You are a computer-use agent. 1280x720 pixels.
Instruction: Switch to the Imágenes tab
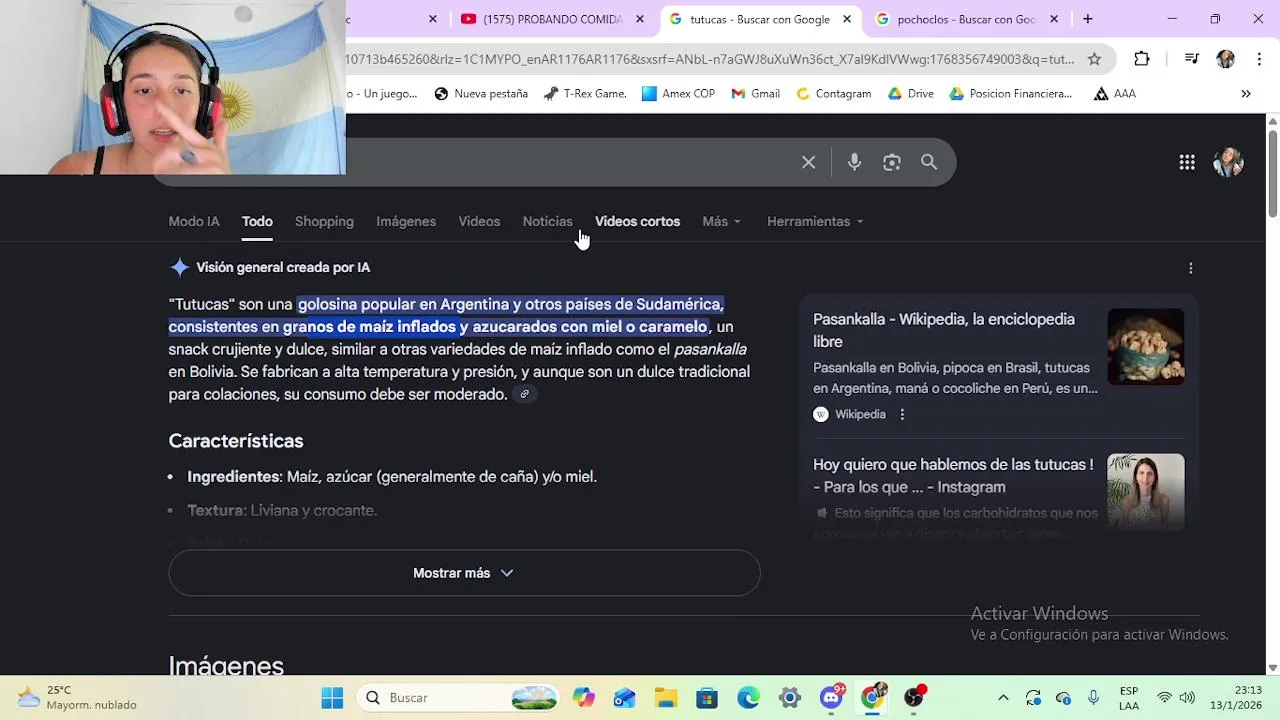[x=406, y=221]
